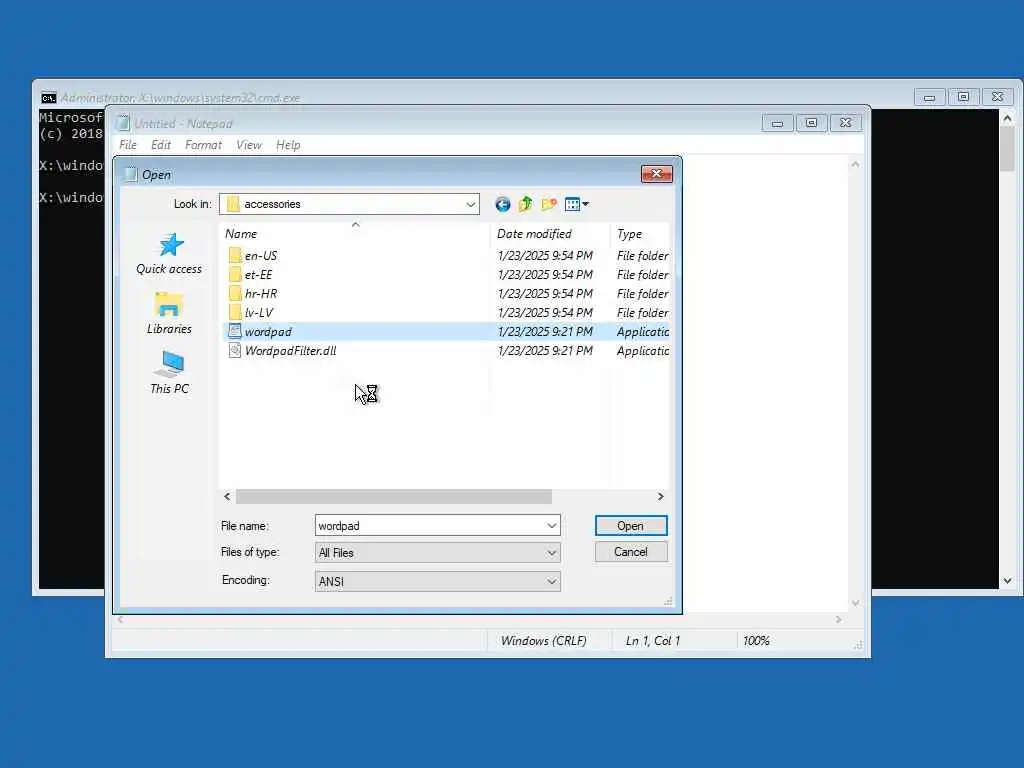Select the lv-LV folder icon
Screen dimensions: 1024x768
click(235, 312)
